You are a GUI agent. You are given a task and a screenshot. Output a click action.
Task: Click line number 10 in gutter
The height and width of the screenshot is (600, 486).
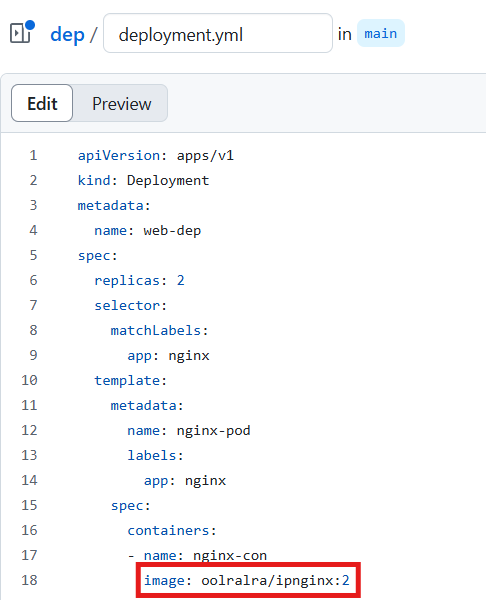[29, 380]
